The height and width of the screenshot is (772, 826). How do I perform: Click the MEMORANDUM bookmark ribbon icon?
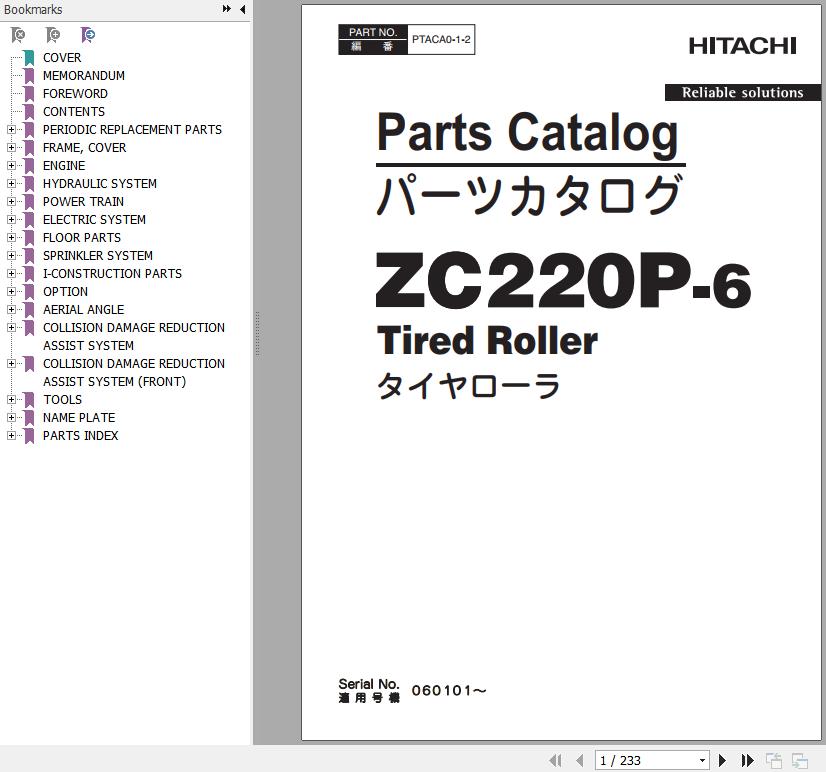click(29, 75)
